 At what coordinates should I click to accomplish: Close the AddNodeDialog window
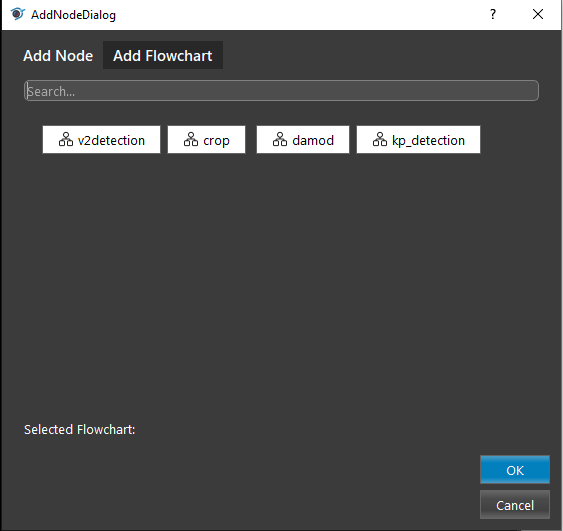click(x=538, y=14)
